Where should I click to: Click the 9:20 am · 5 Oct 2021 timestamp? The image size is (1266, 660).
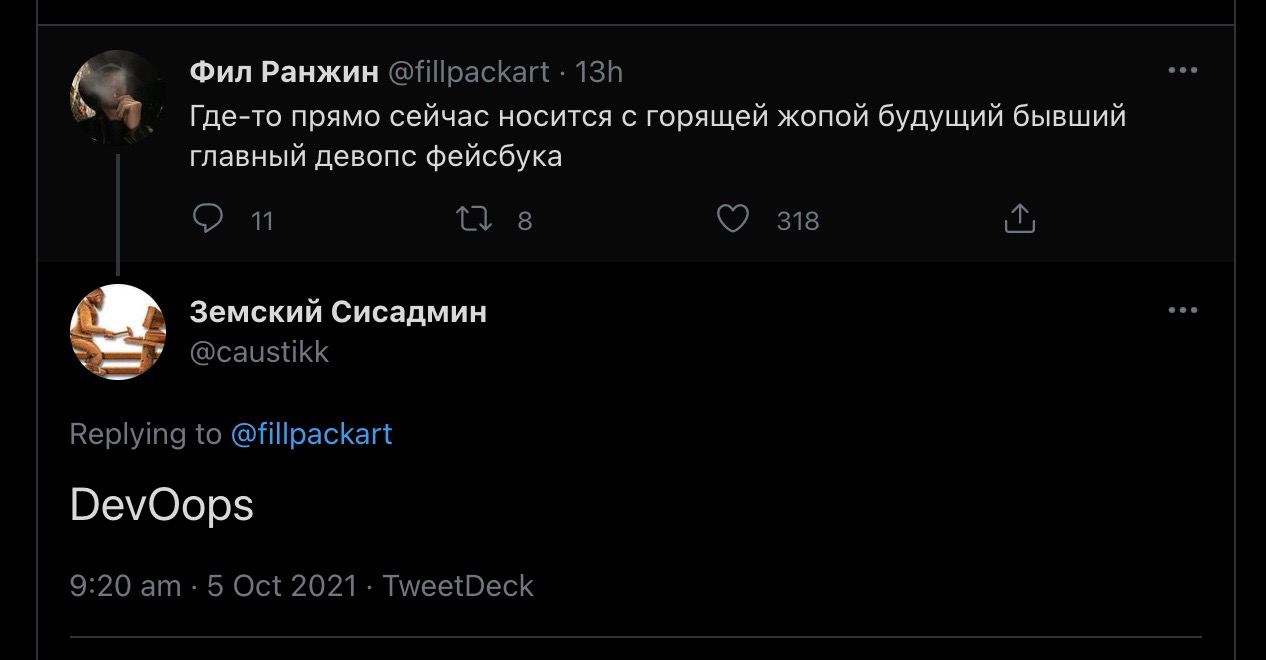click(x=213, y=586)
